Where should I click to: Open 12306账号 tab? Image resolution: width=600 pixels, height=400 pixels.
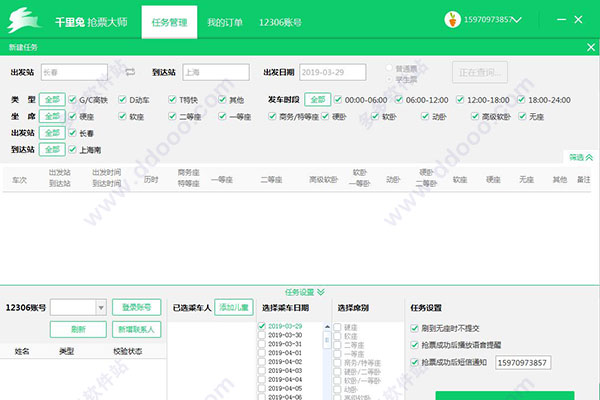(x=280, y=22)
